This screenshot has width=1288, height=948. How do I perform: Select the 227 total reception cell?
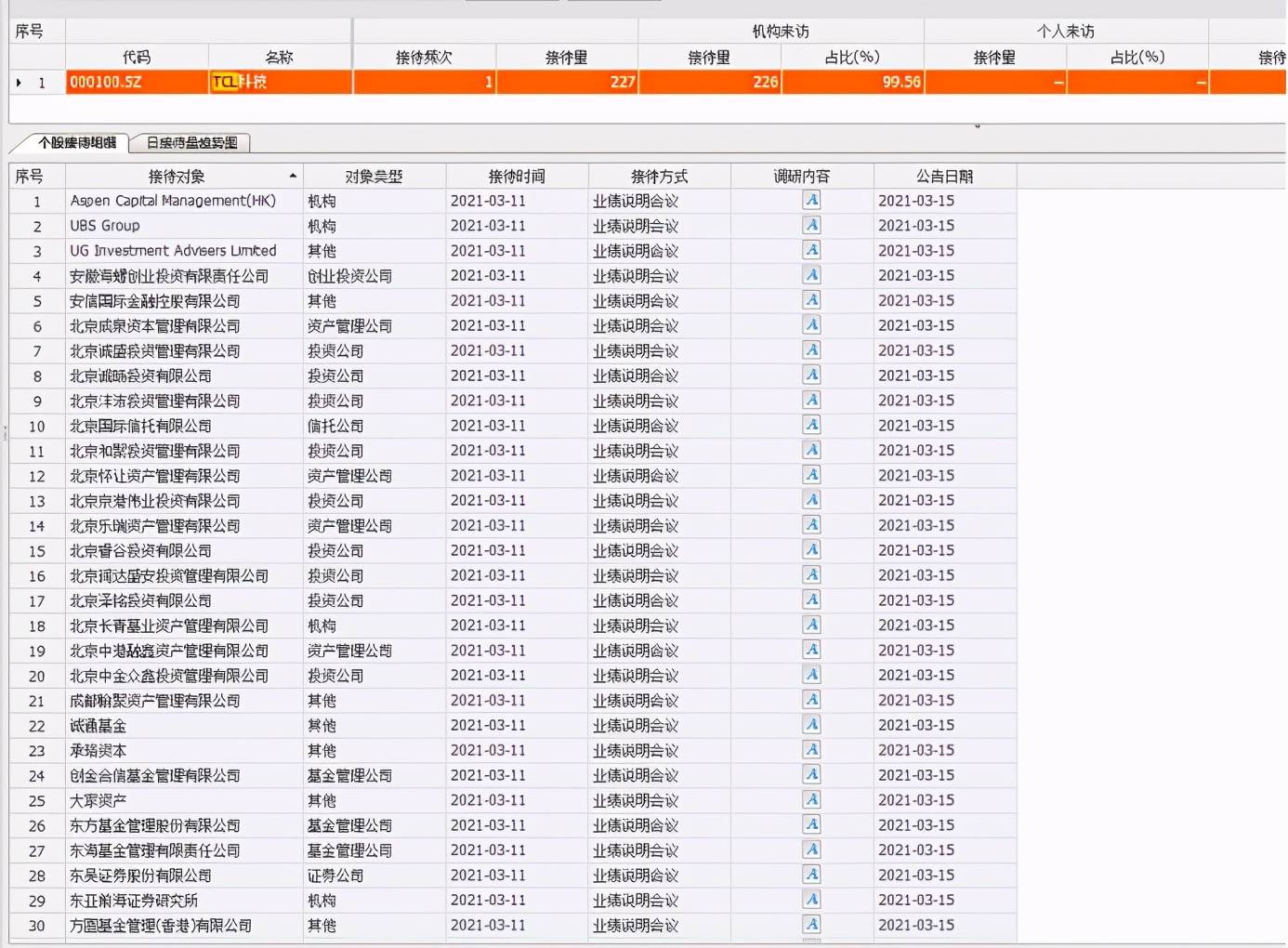(x=567, y=82)
